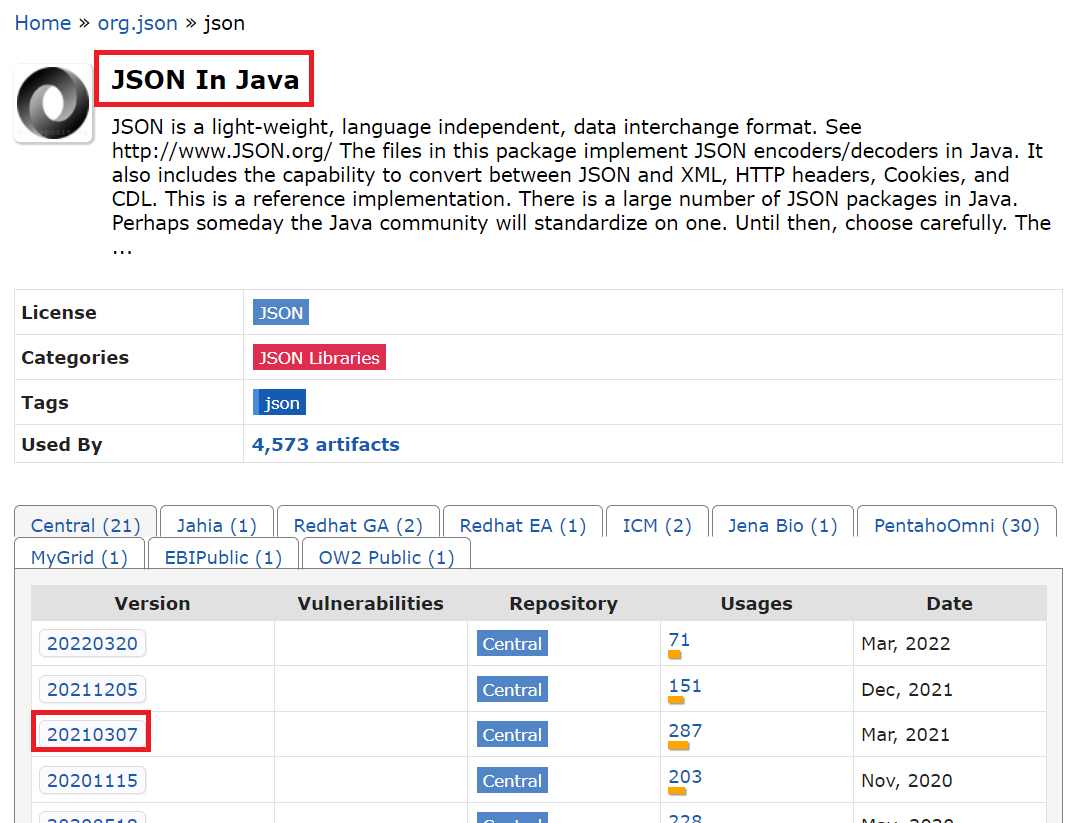The image size is (1079, 823).
Task: Click the Tags row label
Action: 45,403
